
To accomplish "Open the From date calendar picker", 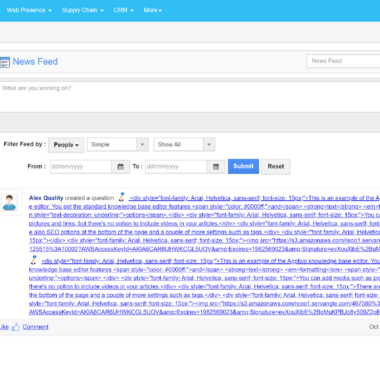I will (x=120, y=167).
